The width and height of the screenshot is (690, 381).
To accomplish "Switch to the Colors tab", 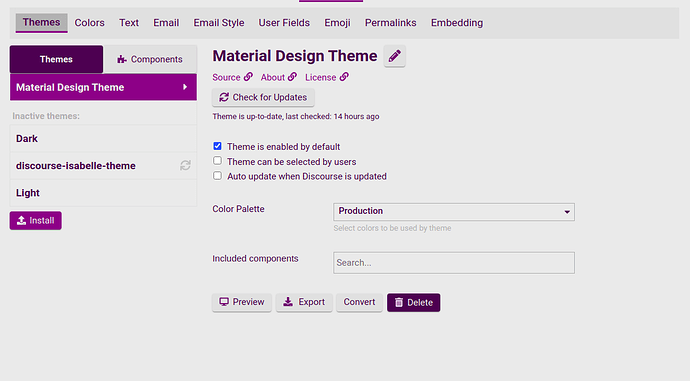I will (89, 22).
